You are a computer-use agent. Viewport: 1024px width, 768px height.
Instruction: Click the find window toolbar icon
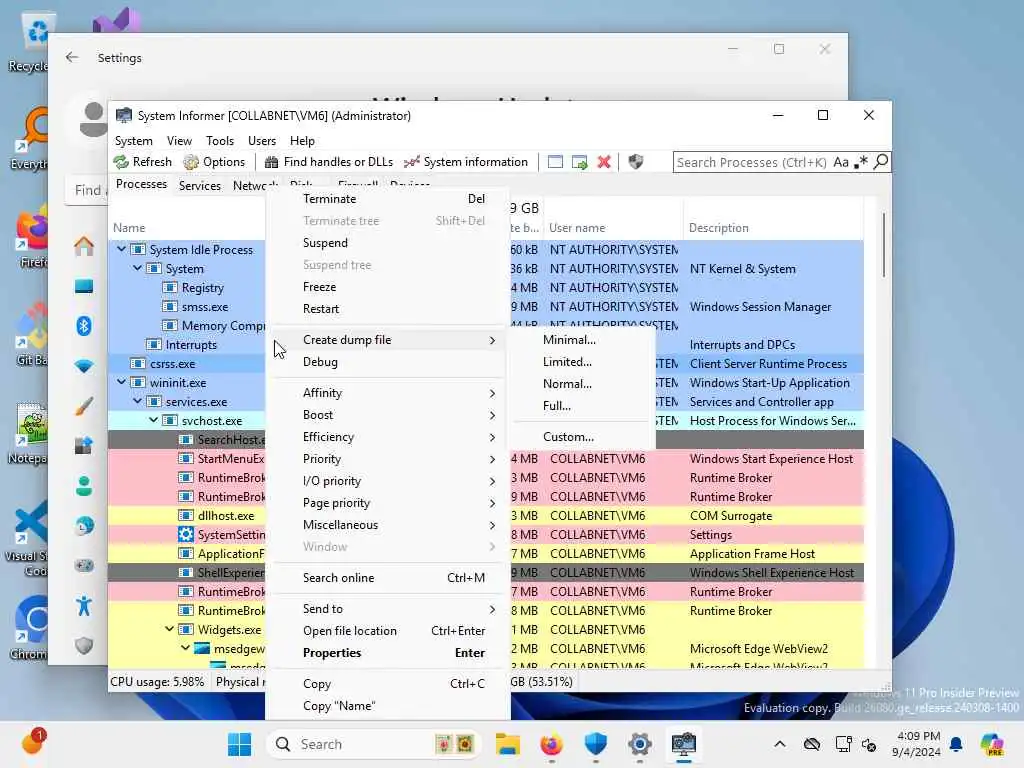click(555, 162)
